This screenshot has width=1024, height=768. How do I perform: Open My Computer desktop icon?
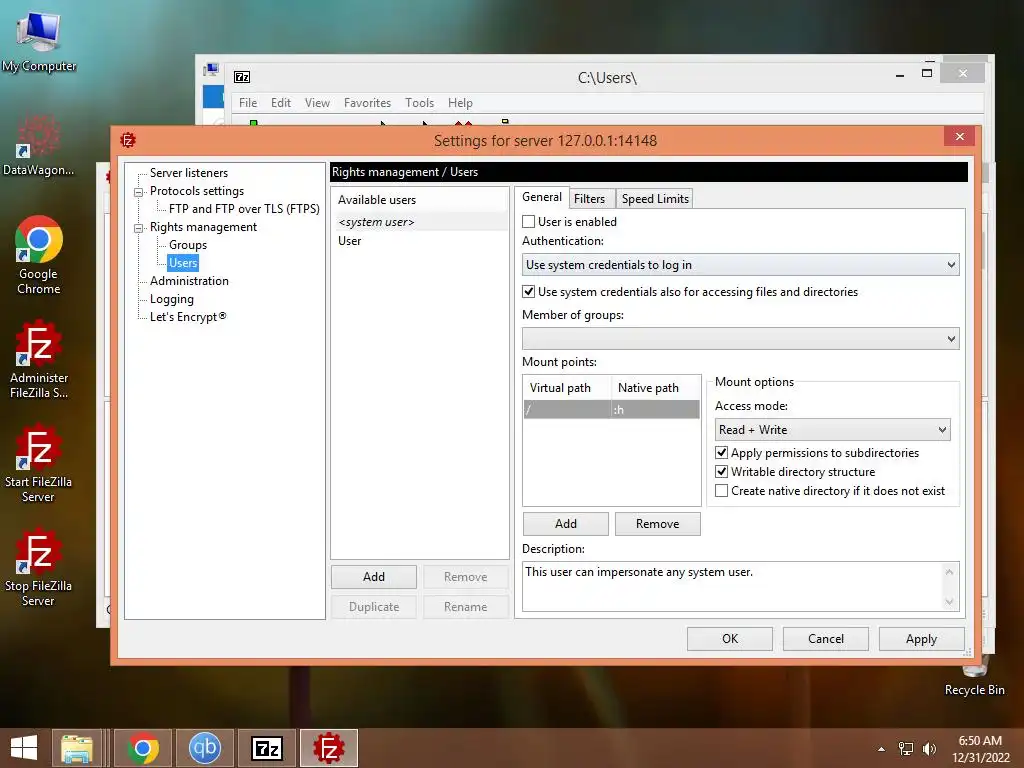pos(39,40)
